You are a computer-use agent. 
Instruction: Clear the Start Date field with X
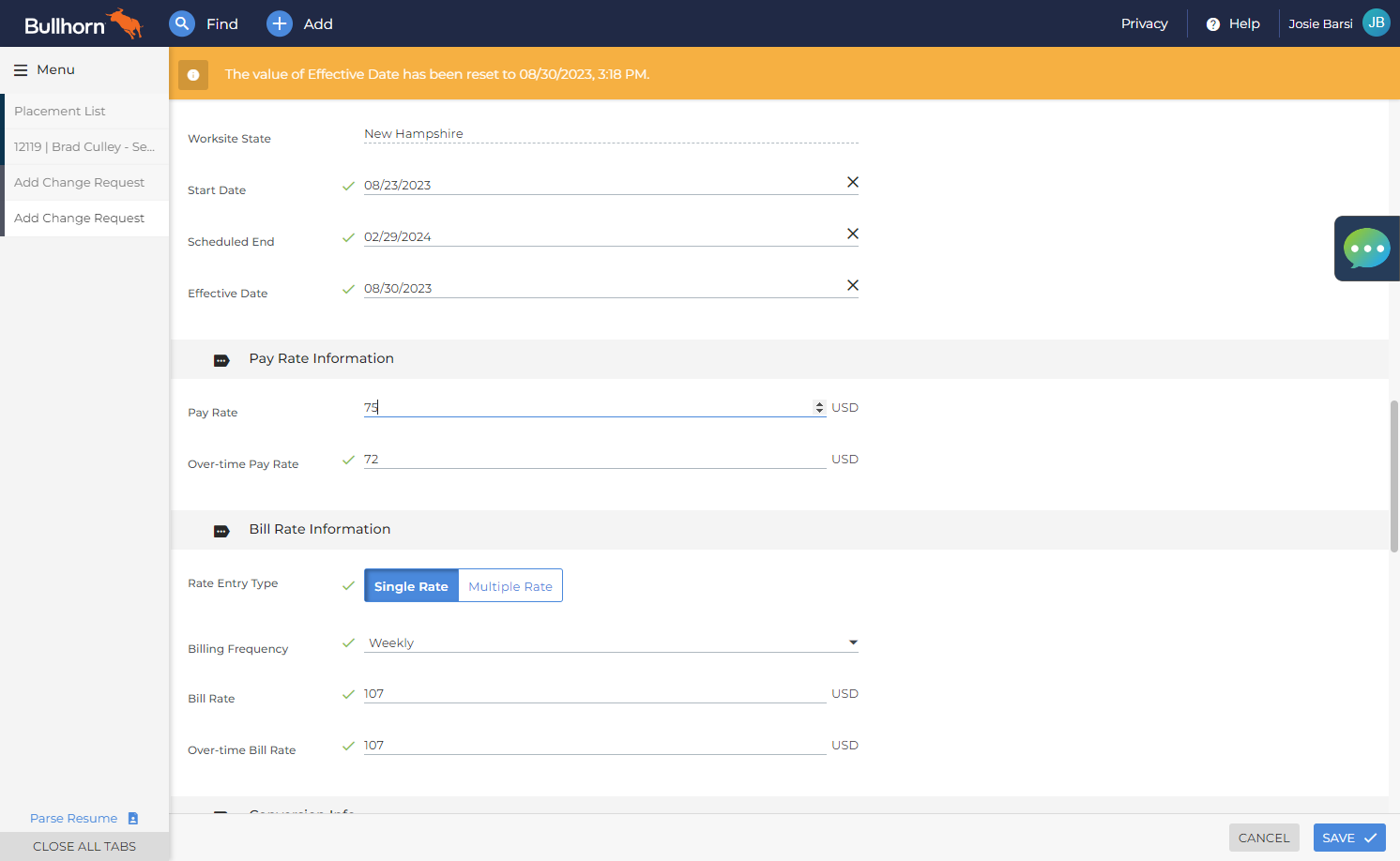(x=853, y=182)
